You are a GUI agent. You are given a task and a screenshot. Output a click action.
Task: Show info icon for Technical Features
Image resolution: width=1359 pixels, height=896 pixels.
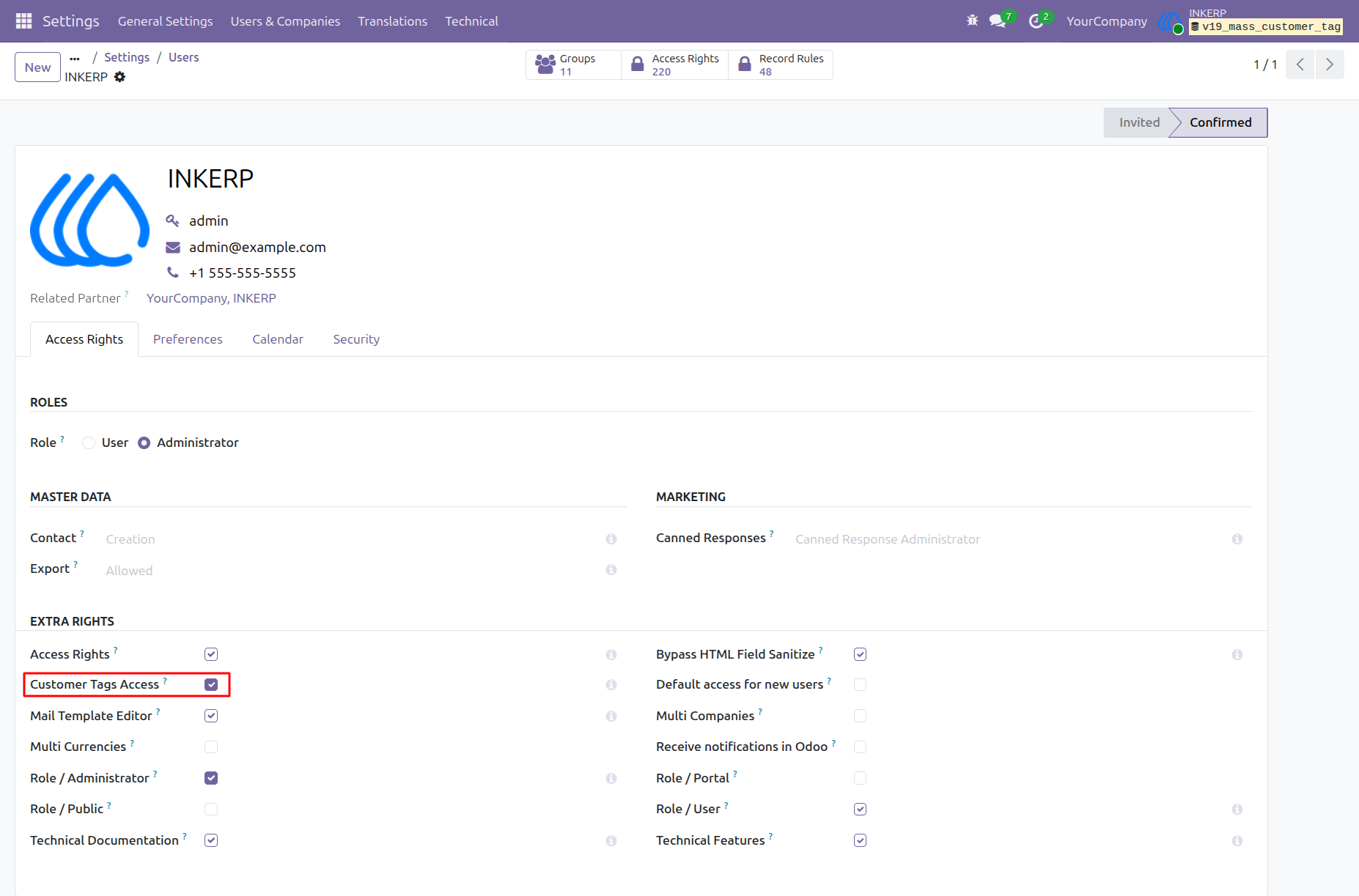tap(1237, 841)
